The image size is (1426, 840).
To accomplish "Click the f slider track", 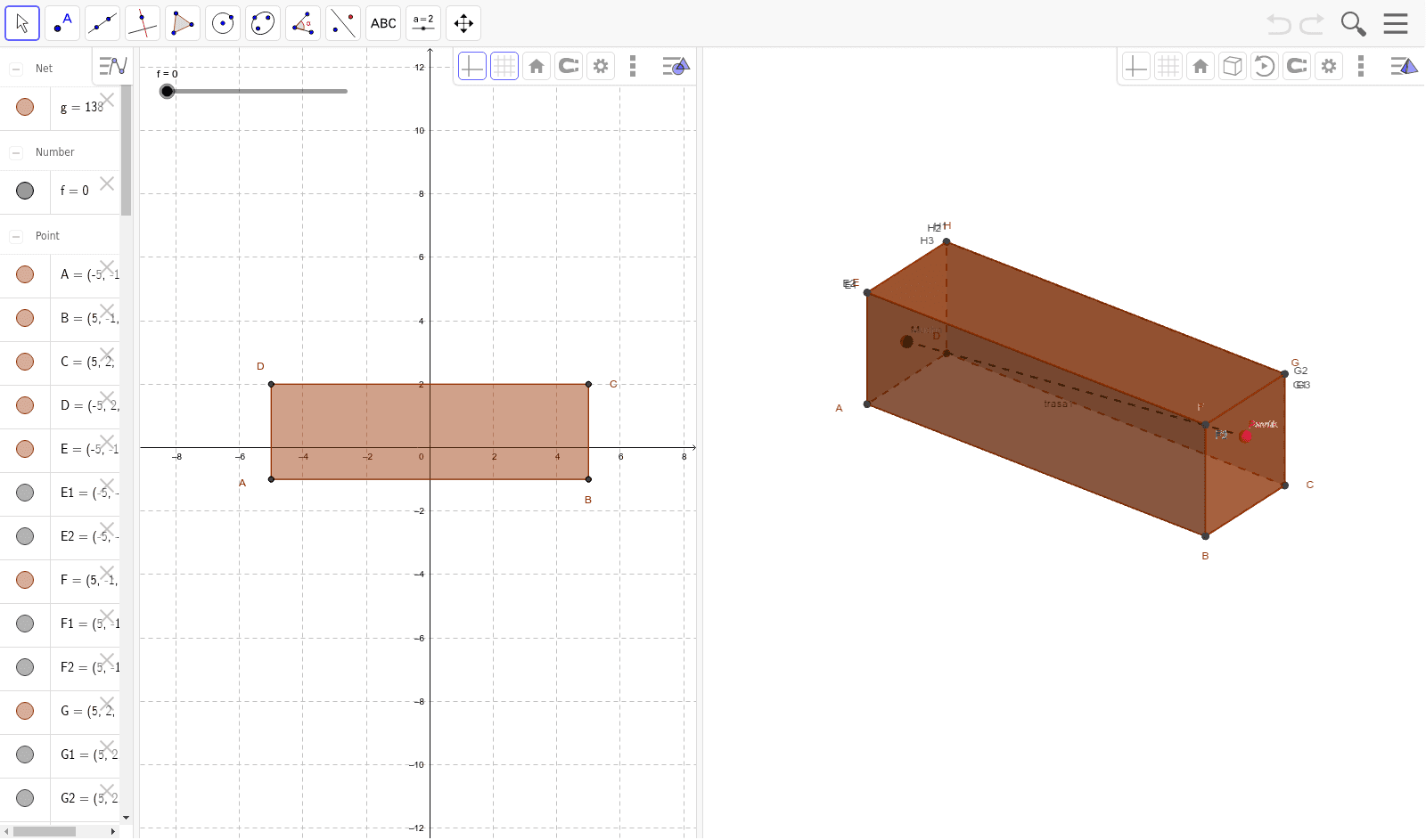I will click(x=257, y=91).
